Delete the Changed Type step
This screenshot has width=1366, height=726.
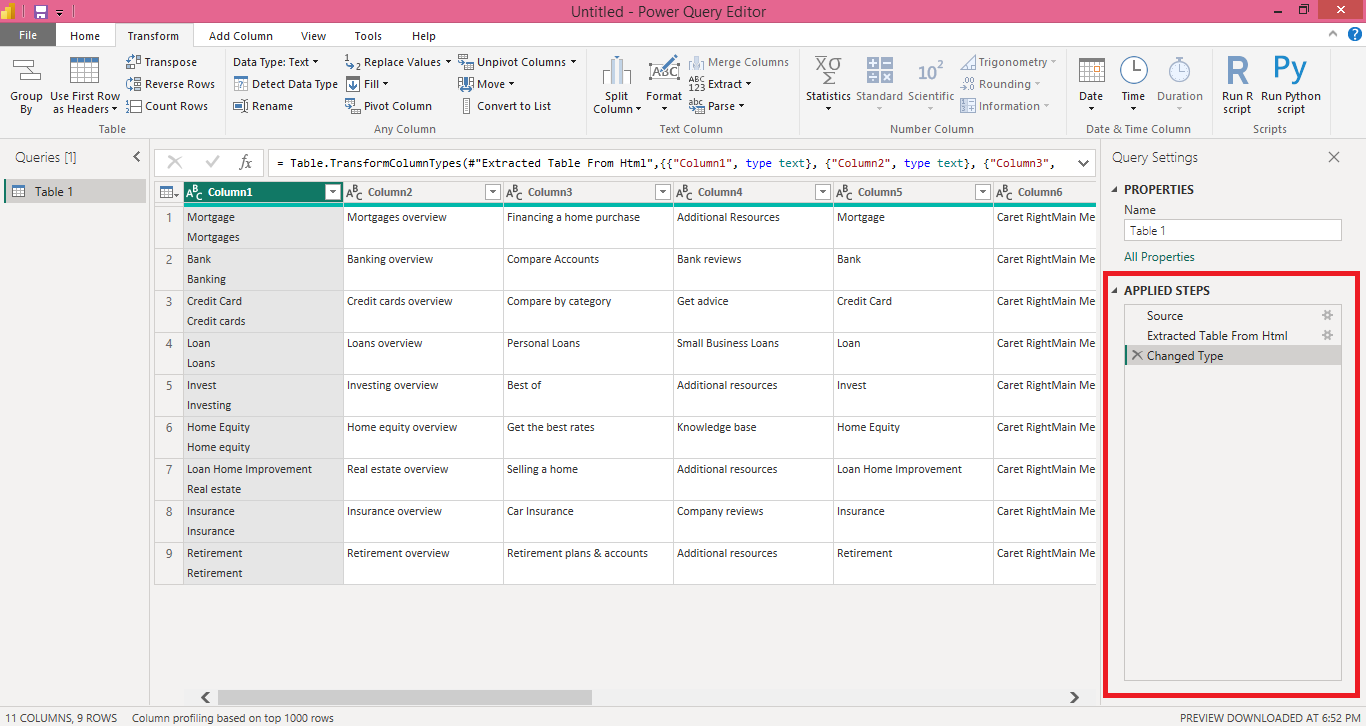click(x=1137, y=355)
